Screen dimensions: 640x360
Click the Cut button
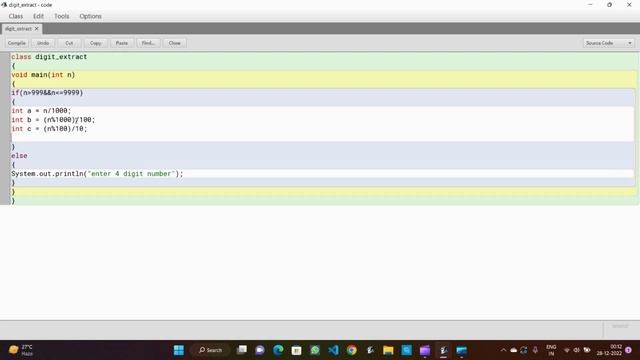click(69, 43)
